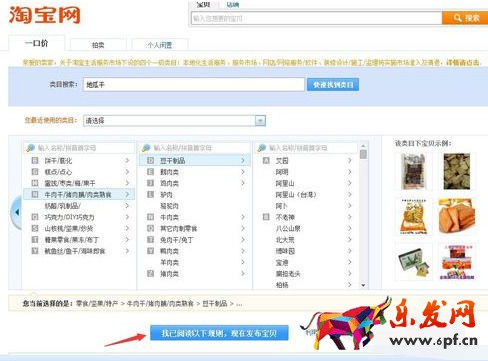Open the green dried tofu cubes thumbnail
This screenshot has width=488, height=361.
coord(457,171)
